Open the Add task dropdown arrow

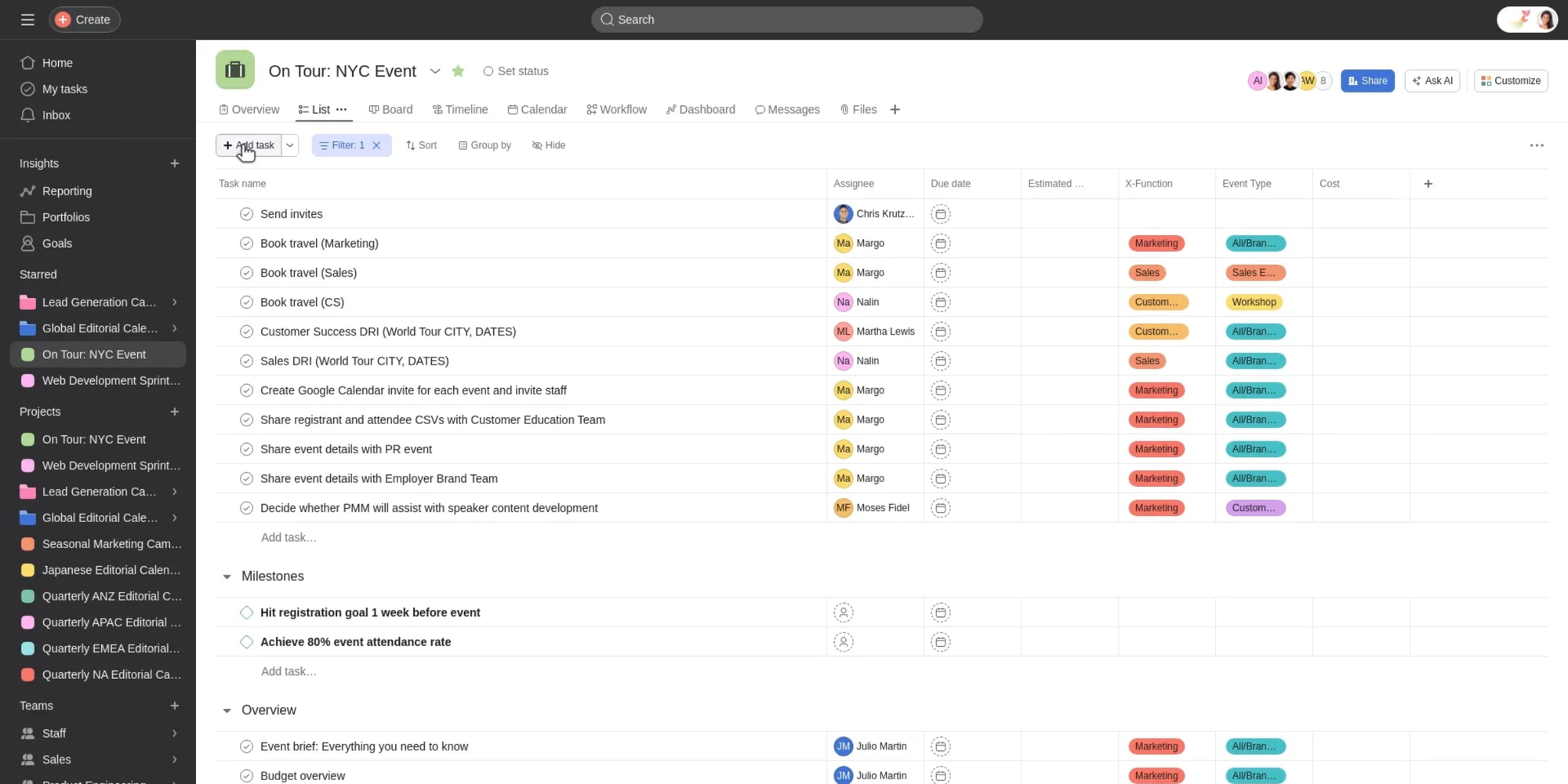coord(289,145)
